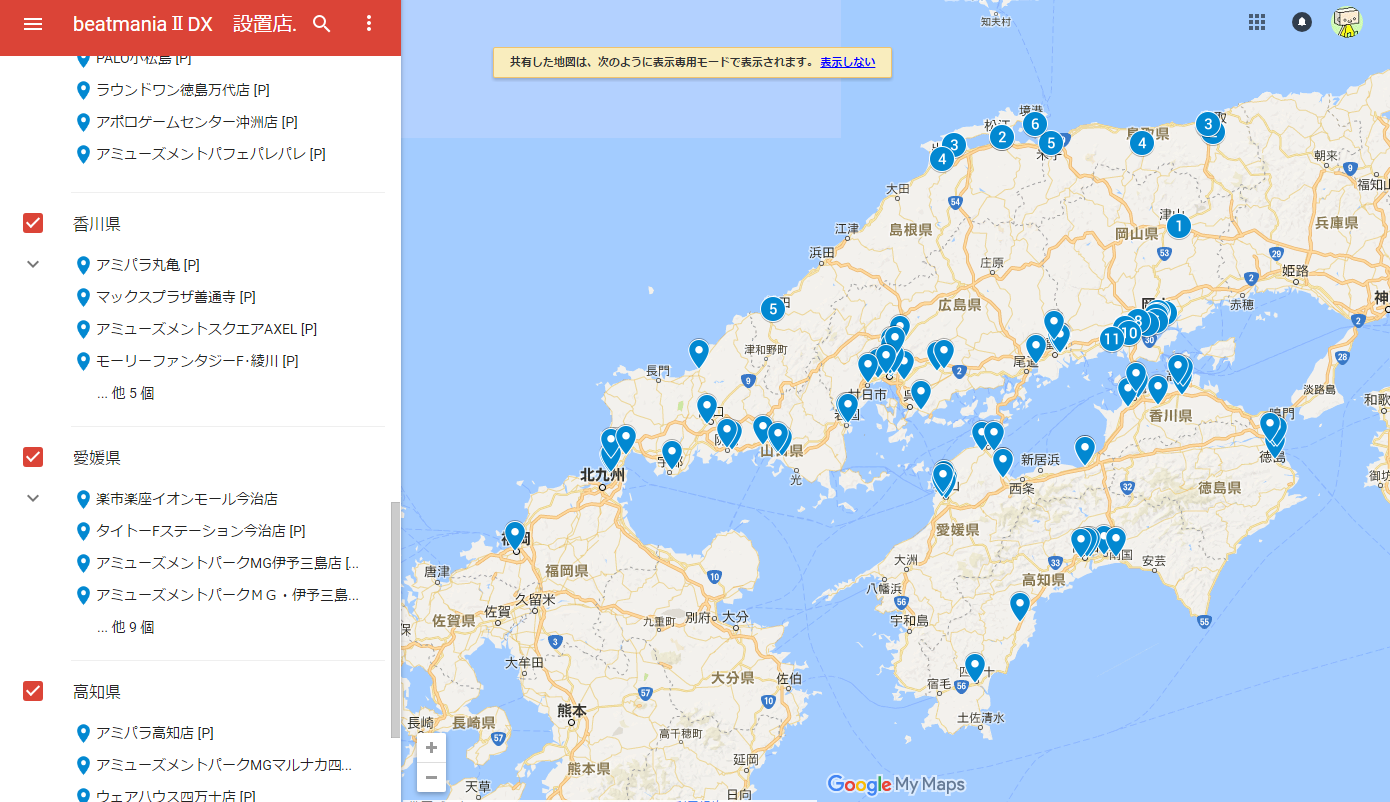Uncheck the 香川県 layer checkbox
The image size is (1390, 802).
[33, 223]
